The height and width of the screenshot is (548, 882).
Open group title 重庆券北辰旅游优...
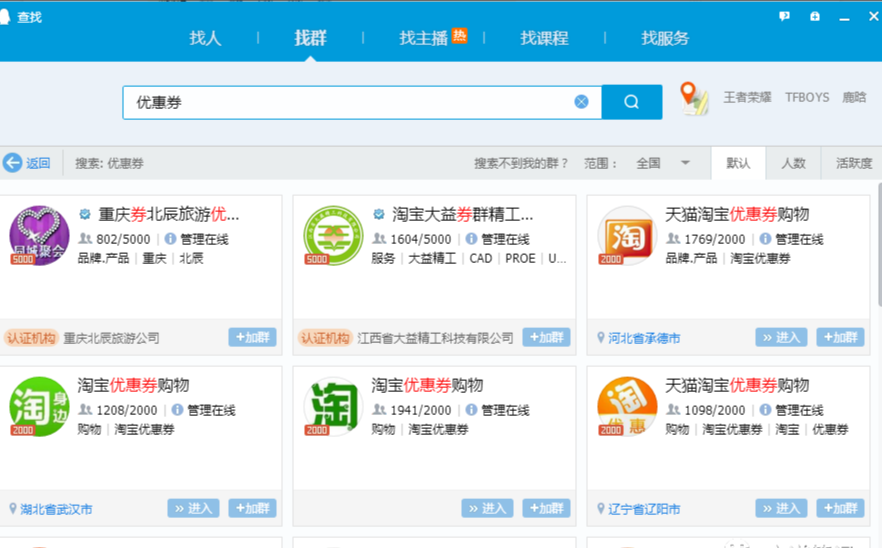pyautogui.click(x=169, y=214)
